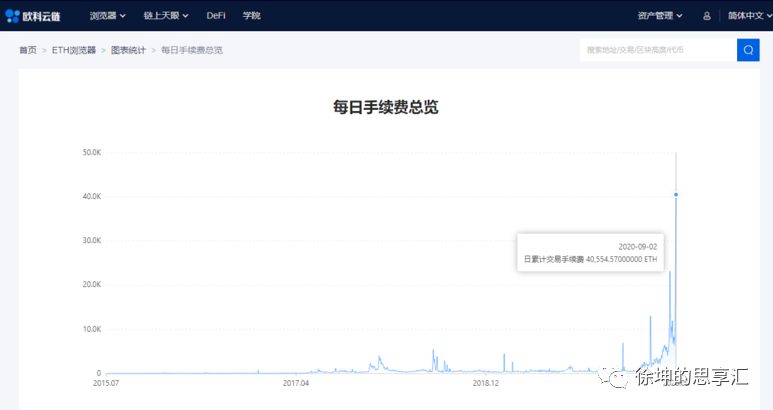The height and width of the screenshot is (410, 773).
Task: Open the 资产管理 dropdown
Action: (x=660, y=16)
